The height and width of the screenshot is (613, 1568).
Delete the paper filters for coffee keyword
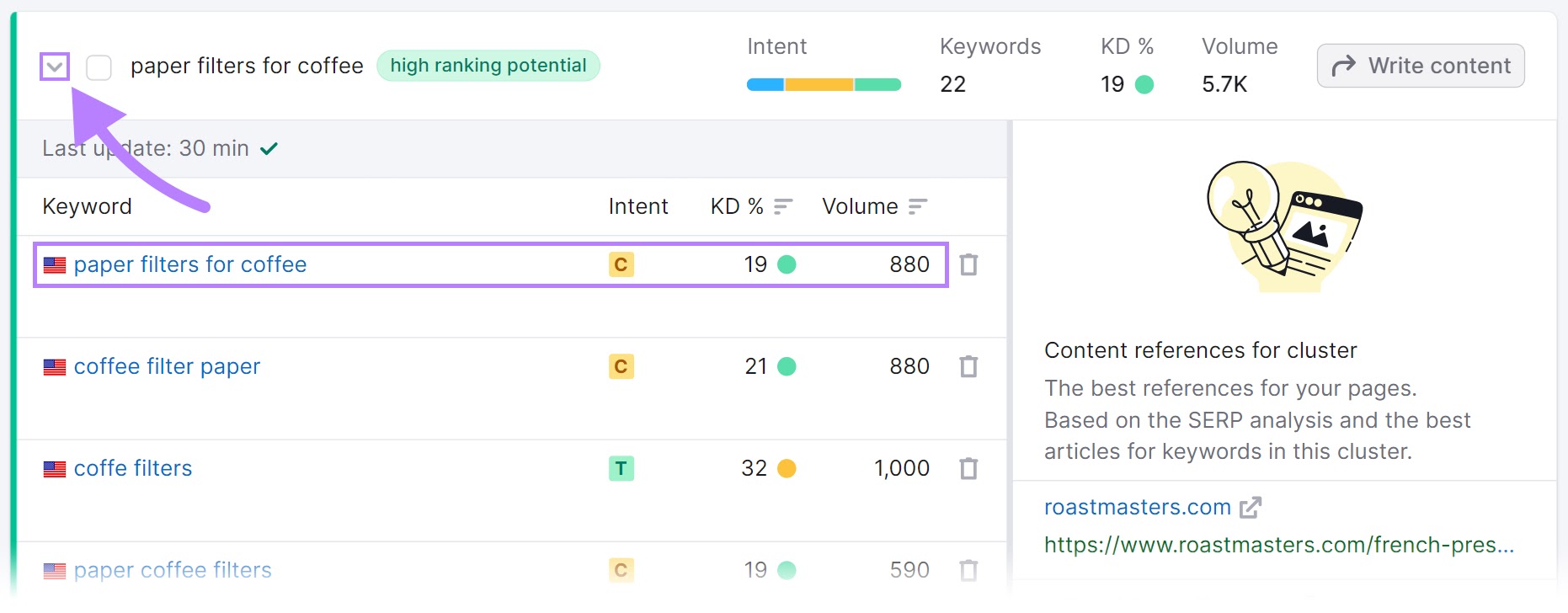(969, 264)
